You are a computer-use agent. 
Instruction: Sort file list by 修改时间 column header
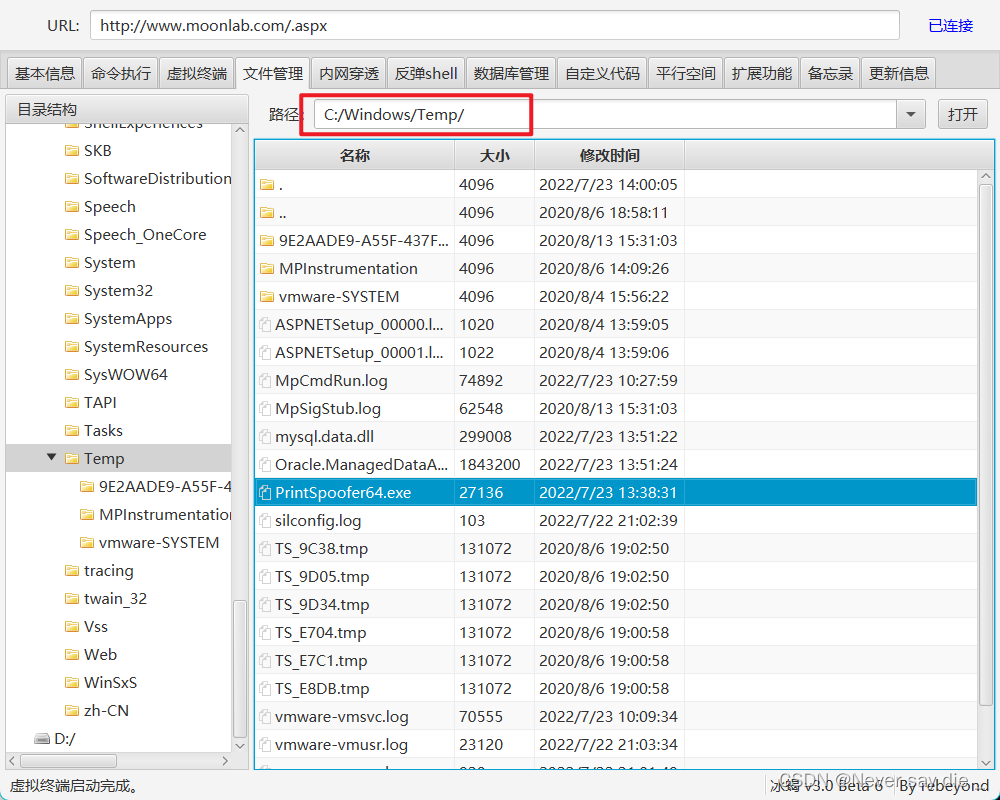pyautogui.click(x=609, y=156)
